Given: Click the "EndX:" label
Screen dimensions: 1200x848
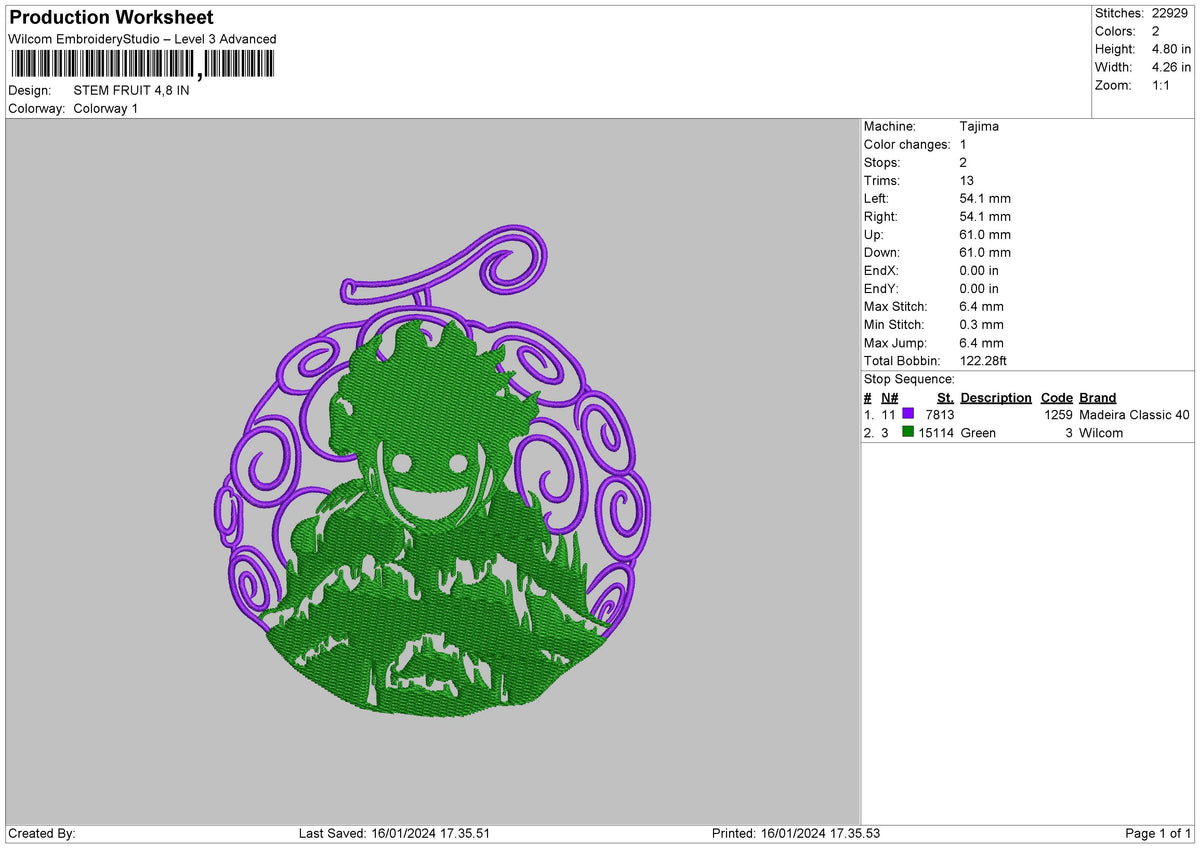Looking at the screenshot, I should click(882, 270).
